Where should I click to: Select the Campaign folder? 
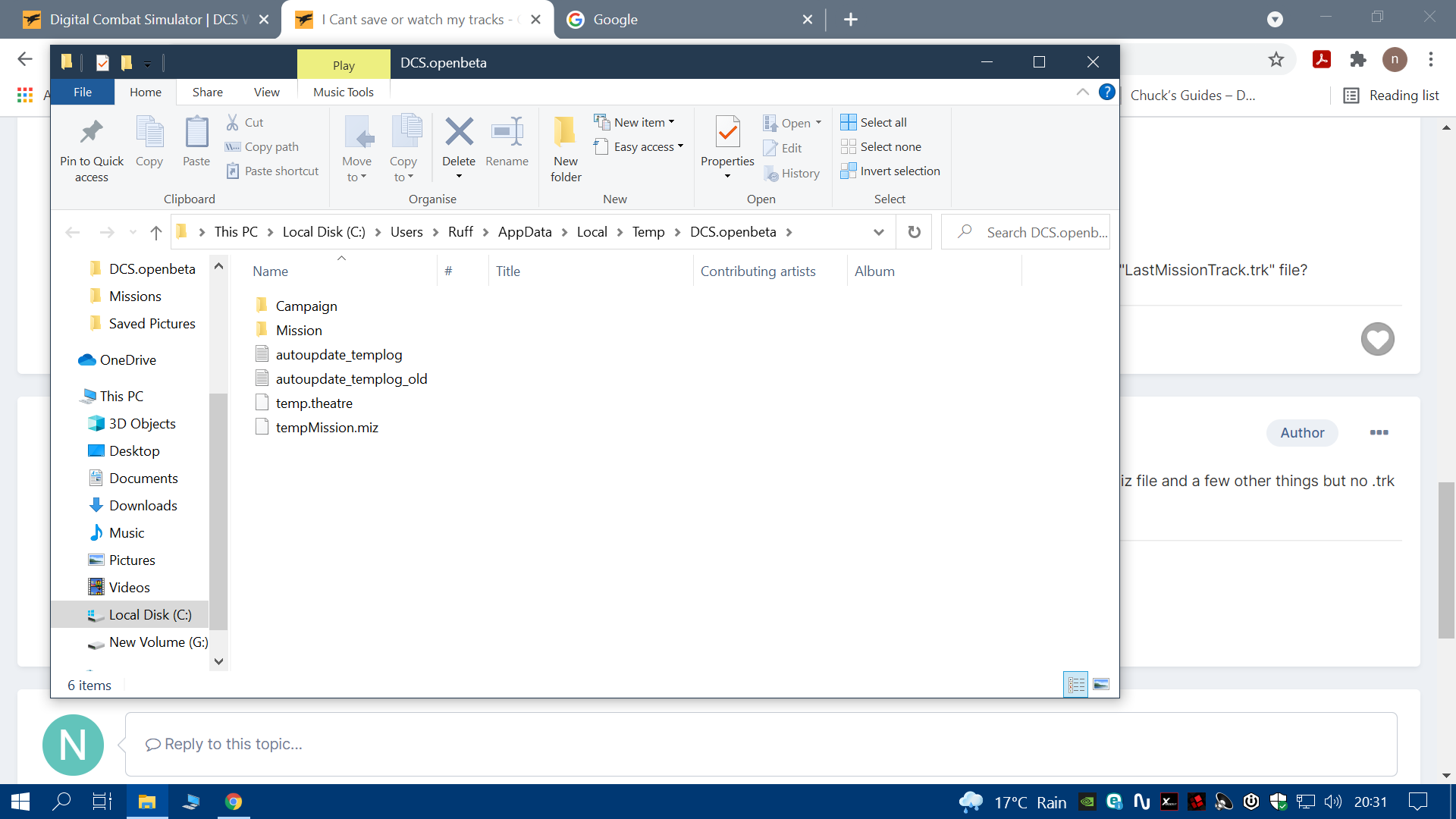[x=306, y=306]
